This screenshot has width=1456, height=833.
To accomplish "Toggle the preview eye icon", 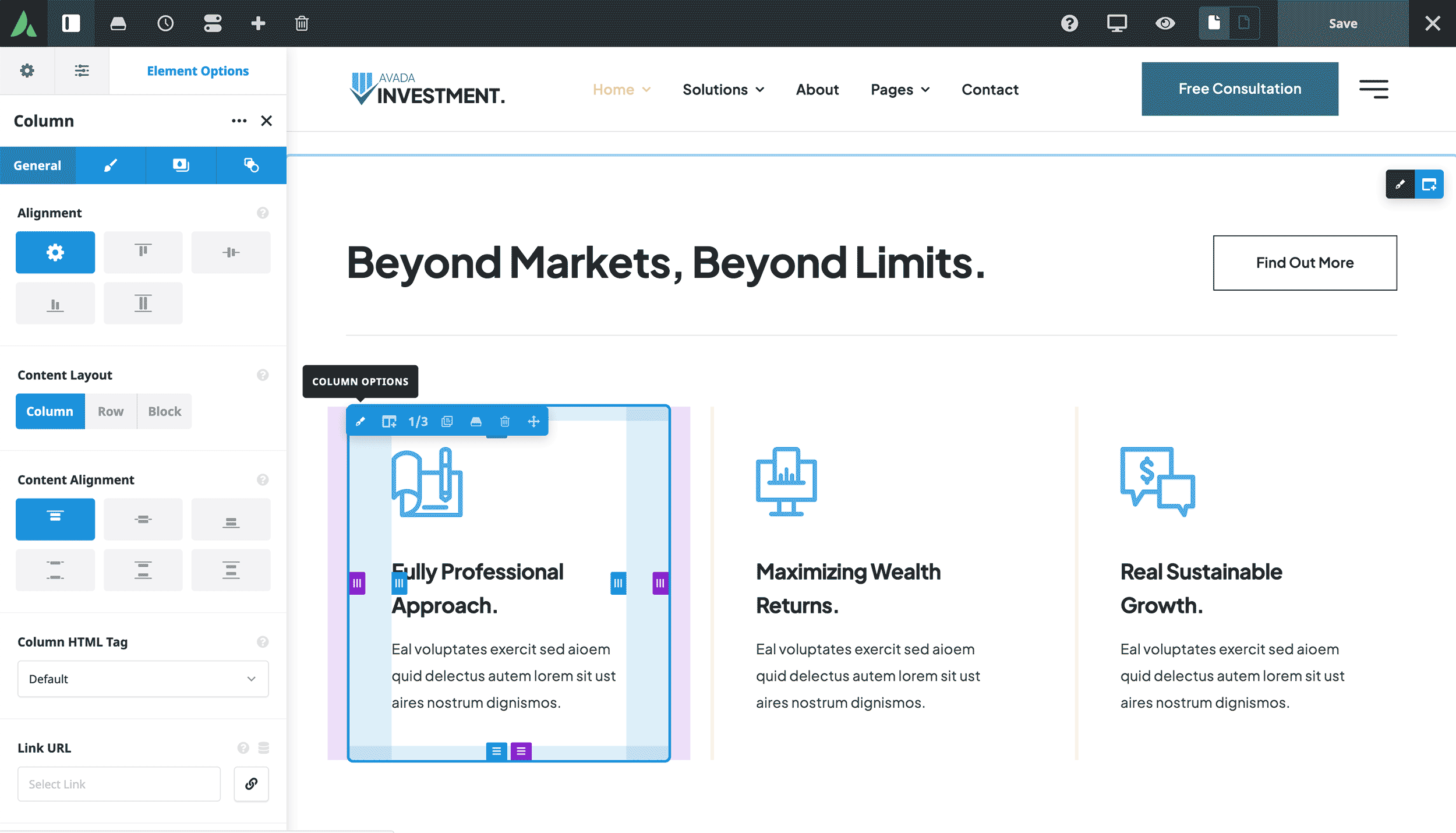I will (1165, 23).
